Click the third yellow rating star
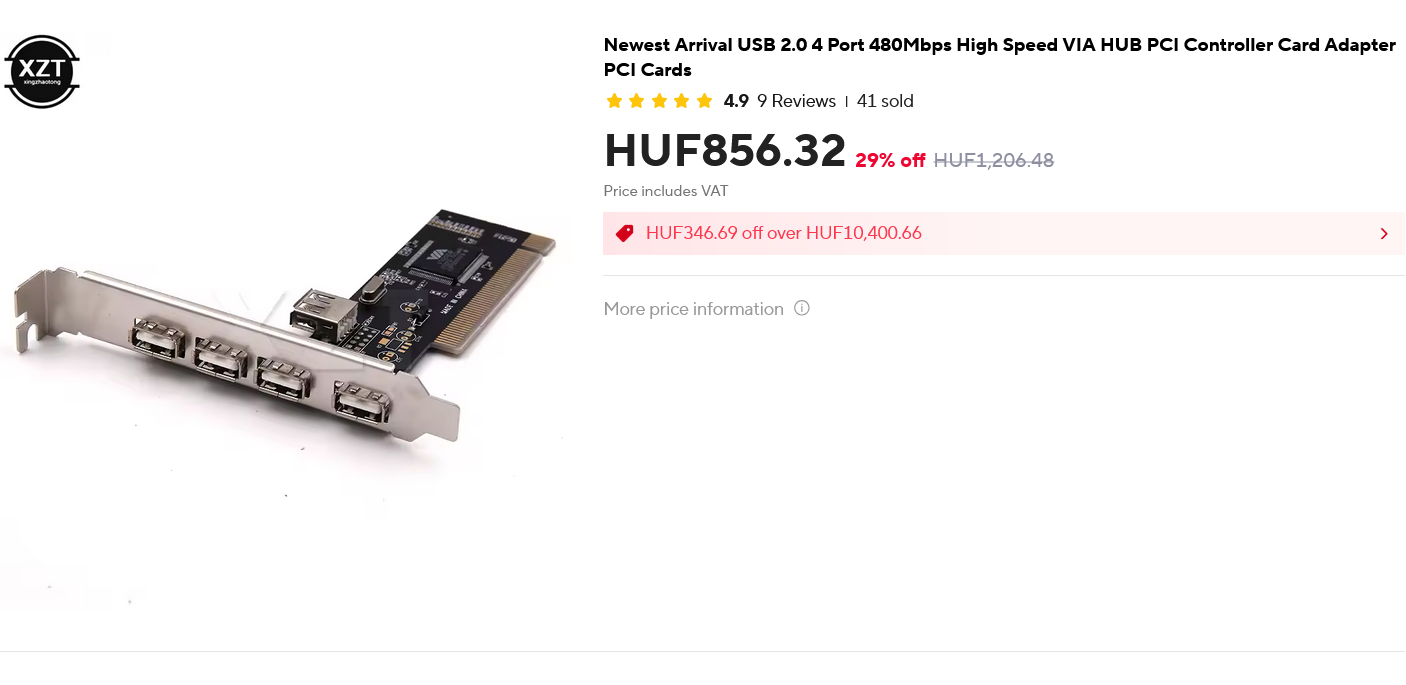The image size is (1406, 685). [x=659, y=101]
